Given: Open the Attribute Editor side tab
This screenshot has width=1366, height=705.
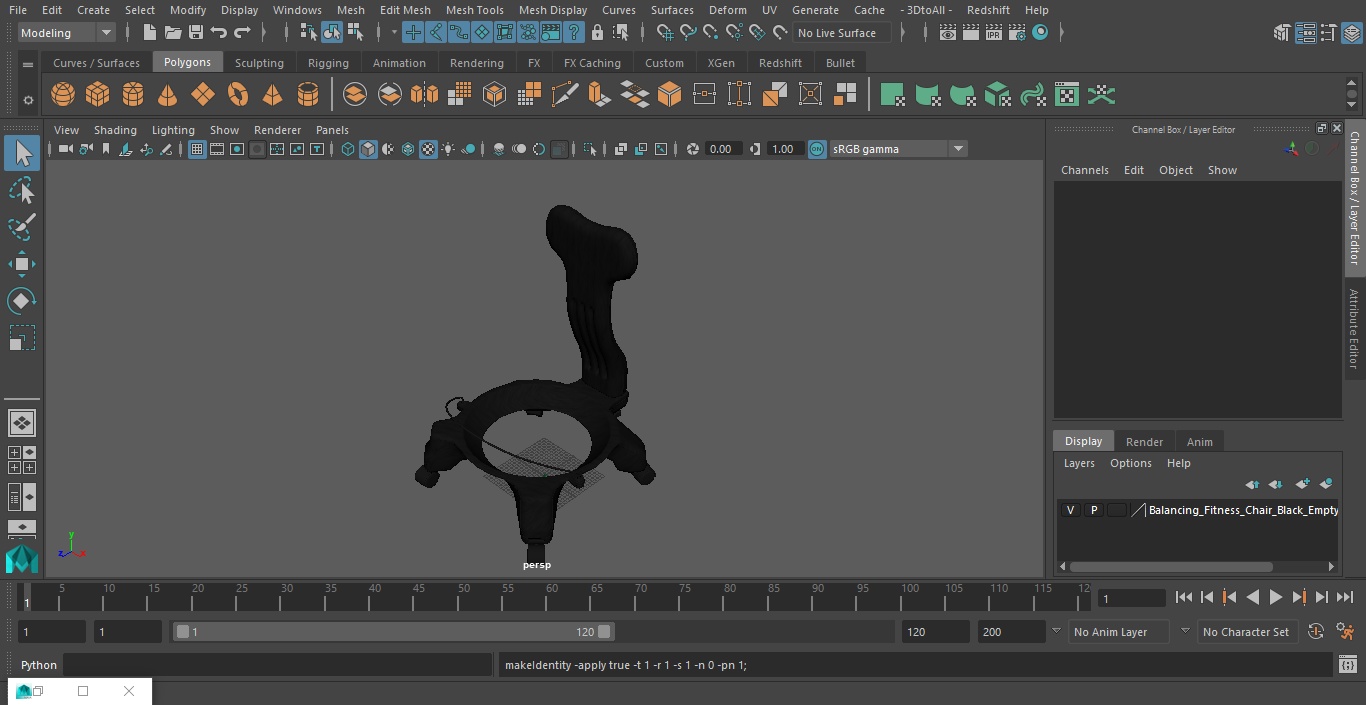Looking at the screenshot, I should pyautogui.click(x=1354, y=329).
